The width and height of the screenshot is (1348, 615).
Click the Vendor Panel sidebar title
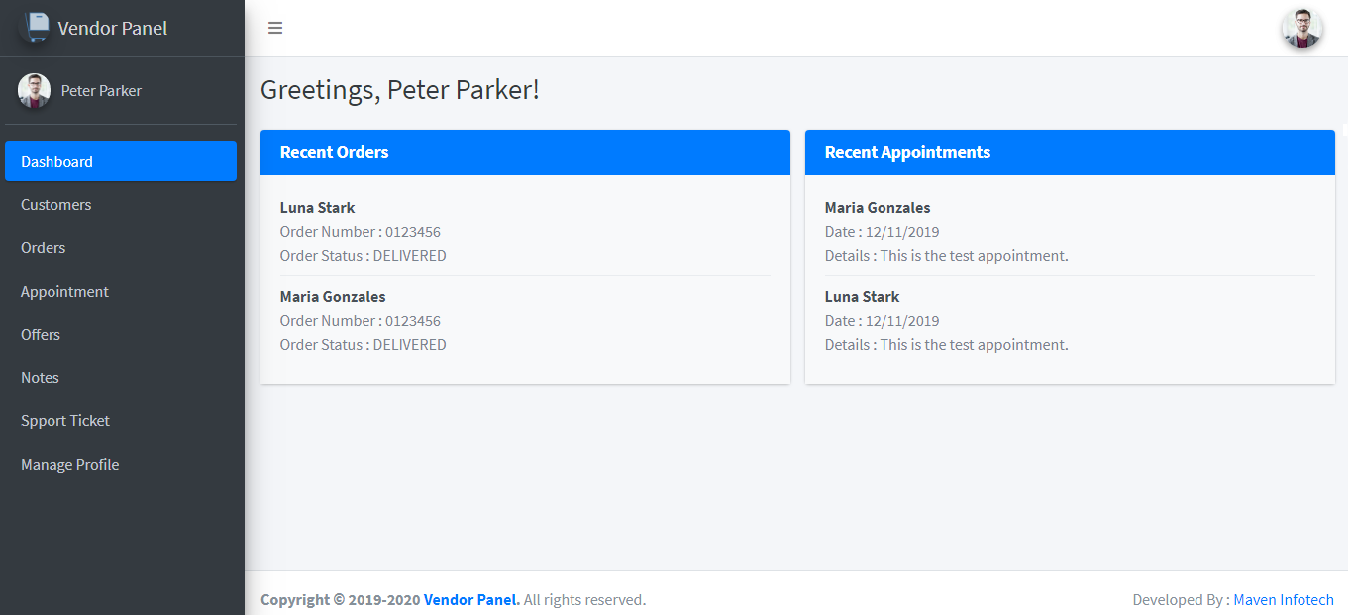(112, 28)
